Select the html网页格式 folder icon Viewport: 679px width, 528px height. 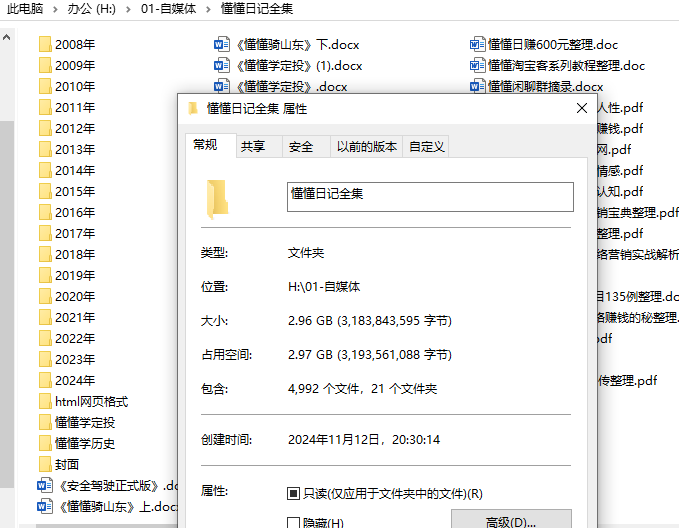45,401
